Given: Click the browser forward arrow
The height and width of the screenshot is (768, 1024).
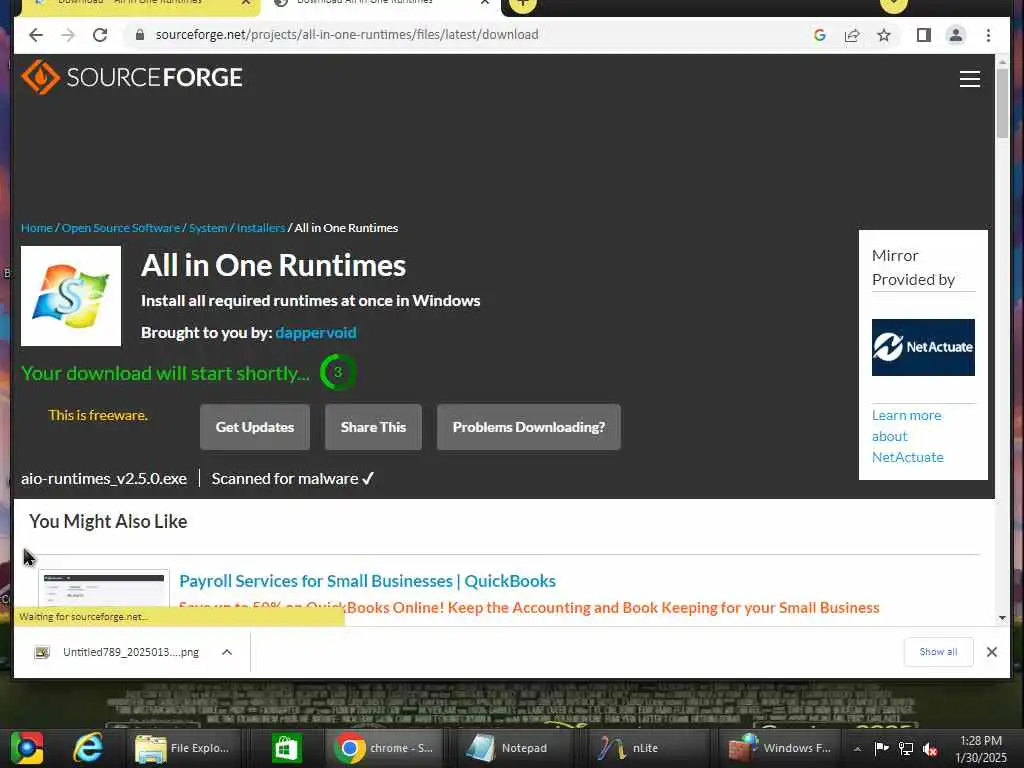Looking at the screenshot, I should (x=68, y=35).
